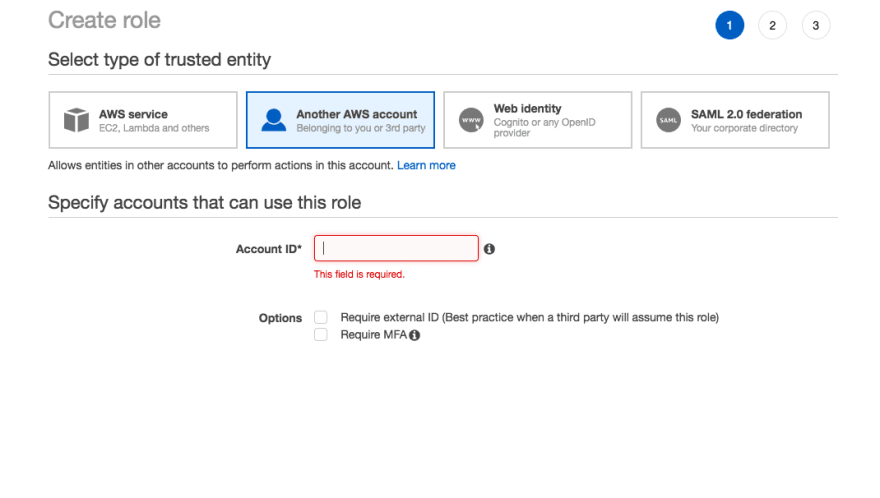The width and height of the screenshot is (880, 498).
Task: Click the 'Create role' page title
Action: [104, 20]
